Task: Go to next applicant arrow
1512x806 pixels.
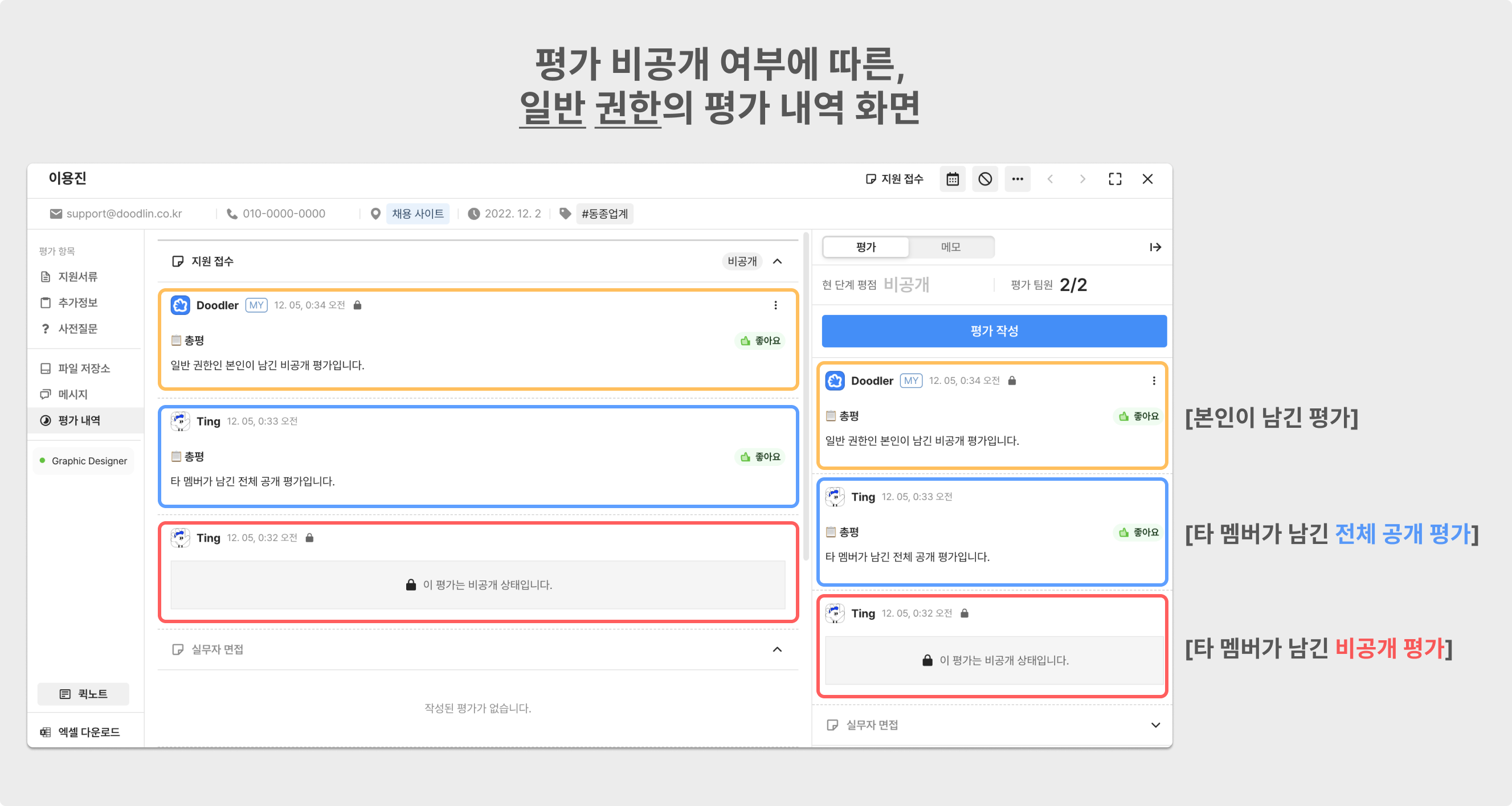Action: [1082, 179]
